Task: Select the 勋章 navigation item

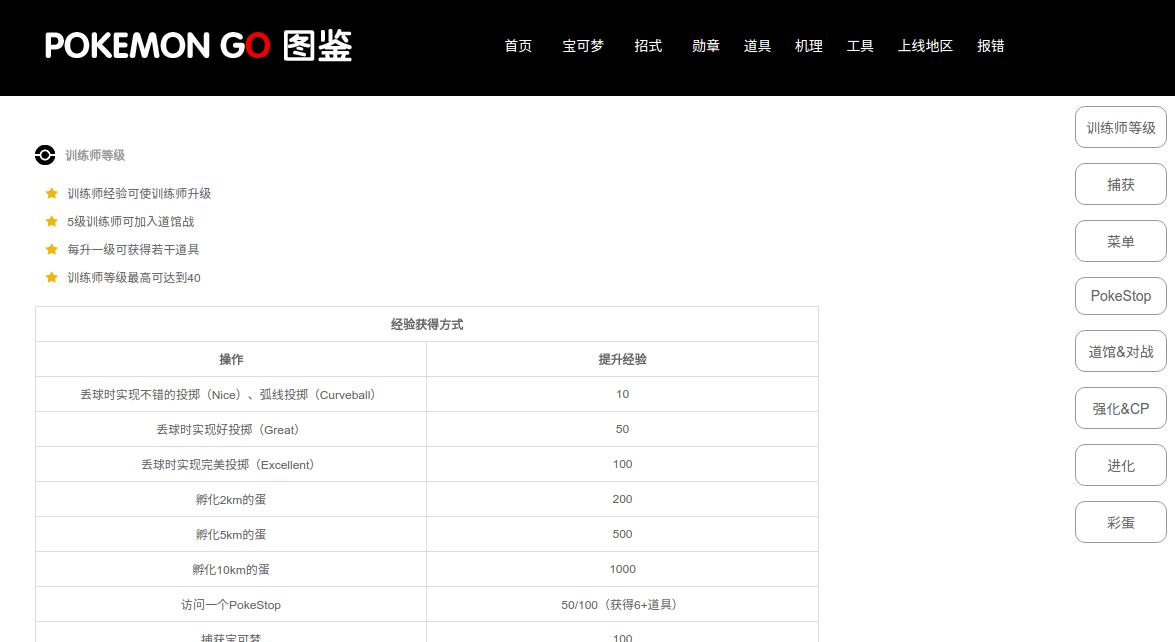Action: (x=706, y=46)
